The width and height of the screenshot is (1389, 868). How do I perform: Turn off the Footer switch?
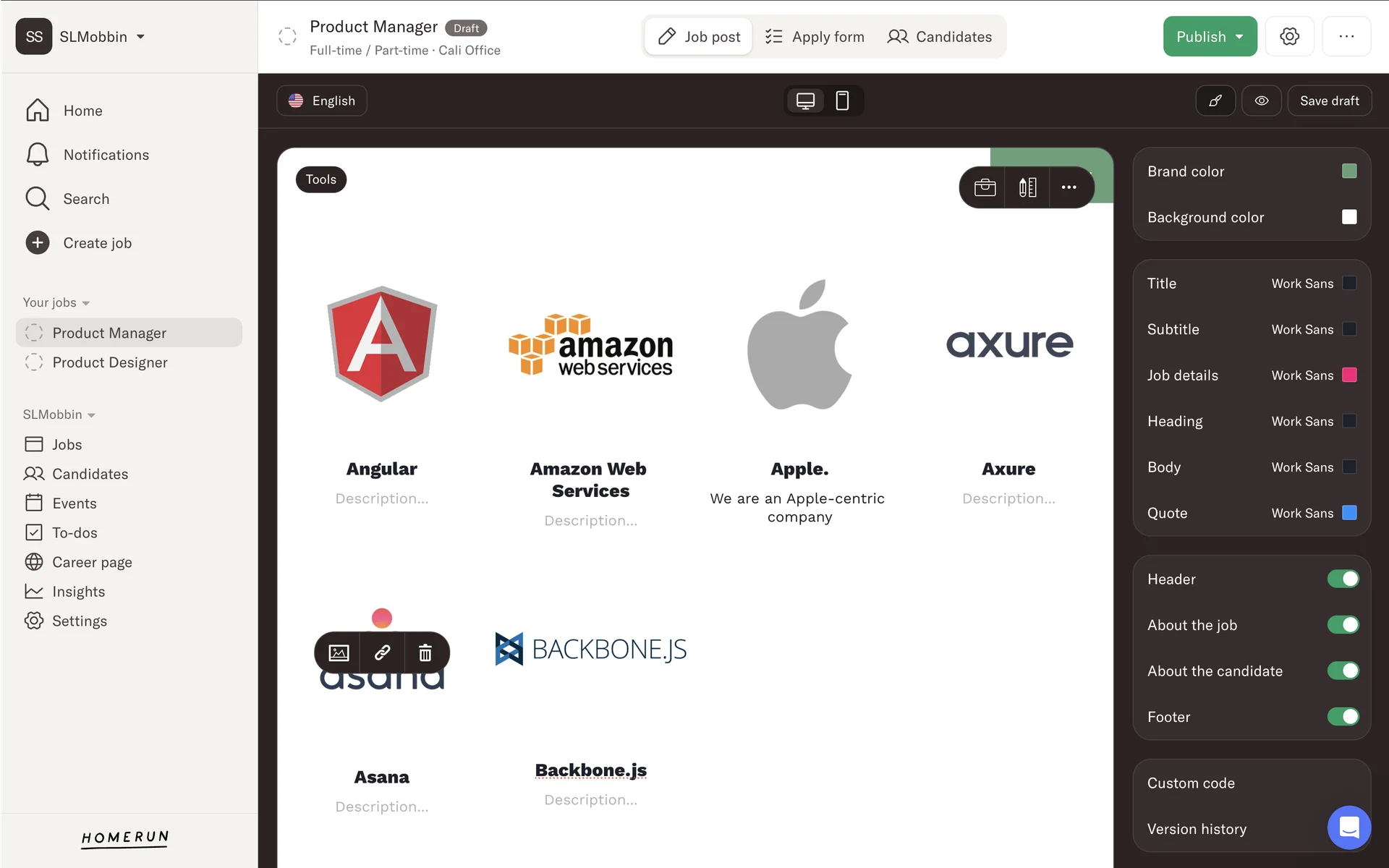click(1343, 717)
